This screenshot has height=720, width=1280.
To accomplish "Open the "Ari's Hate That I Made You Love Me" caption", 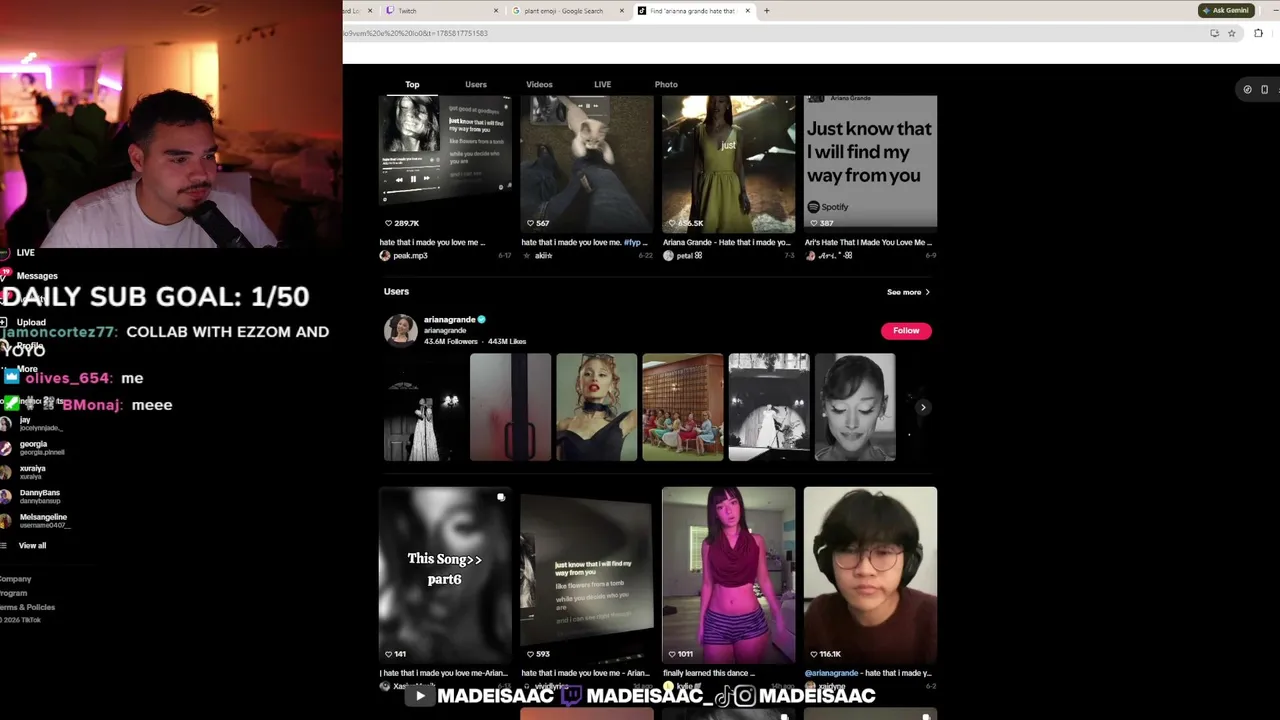I will click(x=870, y=242).
